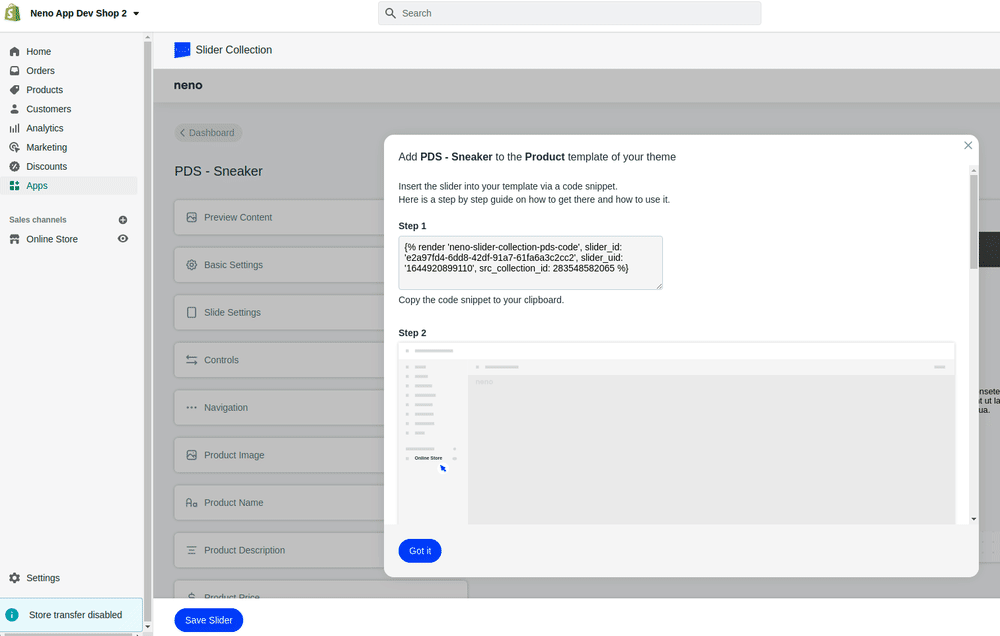Expand the Controls section

coord(279,360)
